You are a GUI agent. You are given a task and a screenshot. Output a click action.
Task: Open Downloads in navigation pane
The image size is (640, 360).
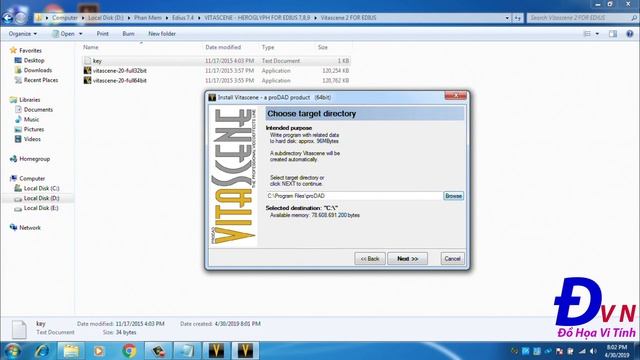point(38,70)
